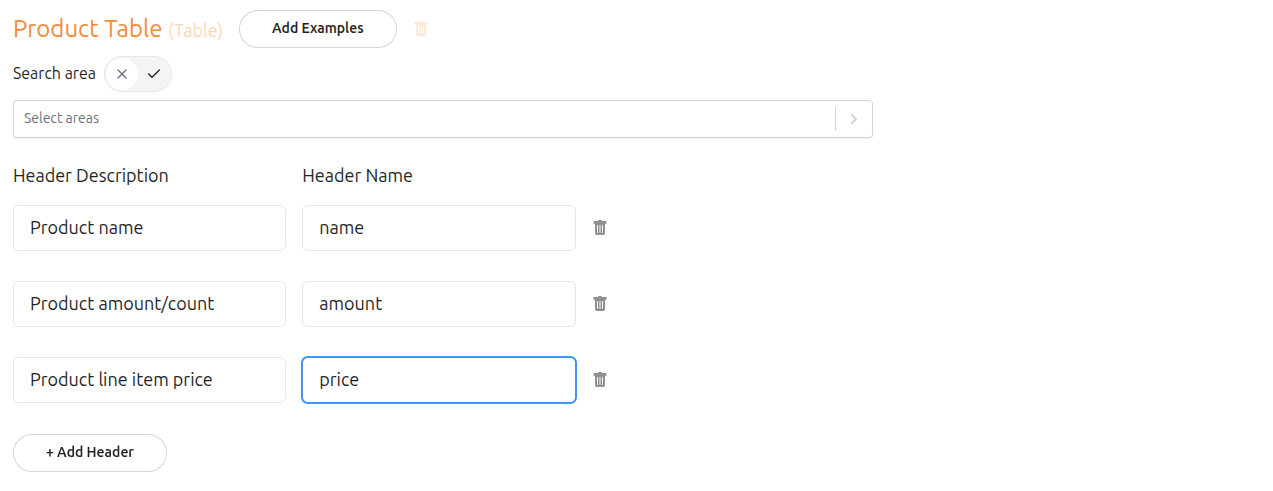Delete the price header row
Screen dimensions: 1273x491
[600, 380]
